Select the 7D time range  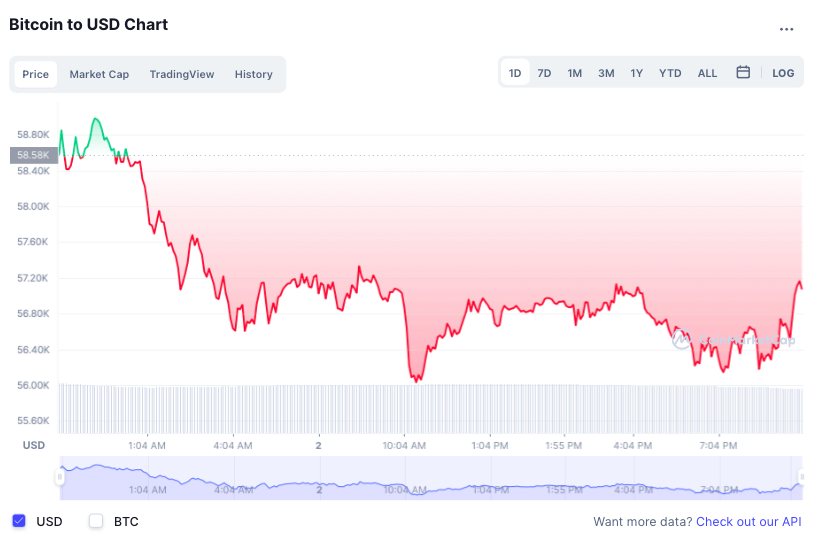pos(544,73)
